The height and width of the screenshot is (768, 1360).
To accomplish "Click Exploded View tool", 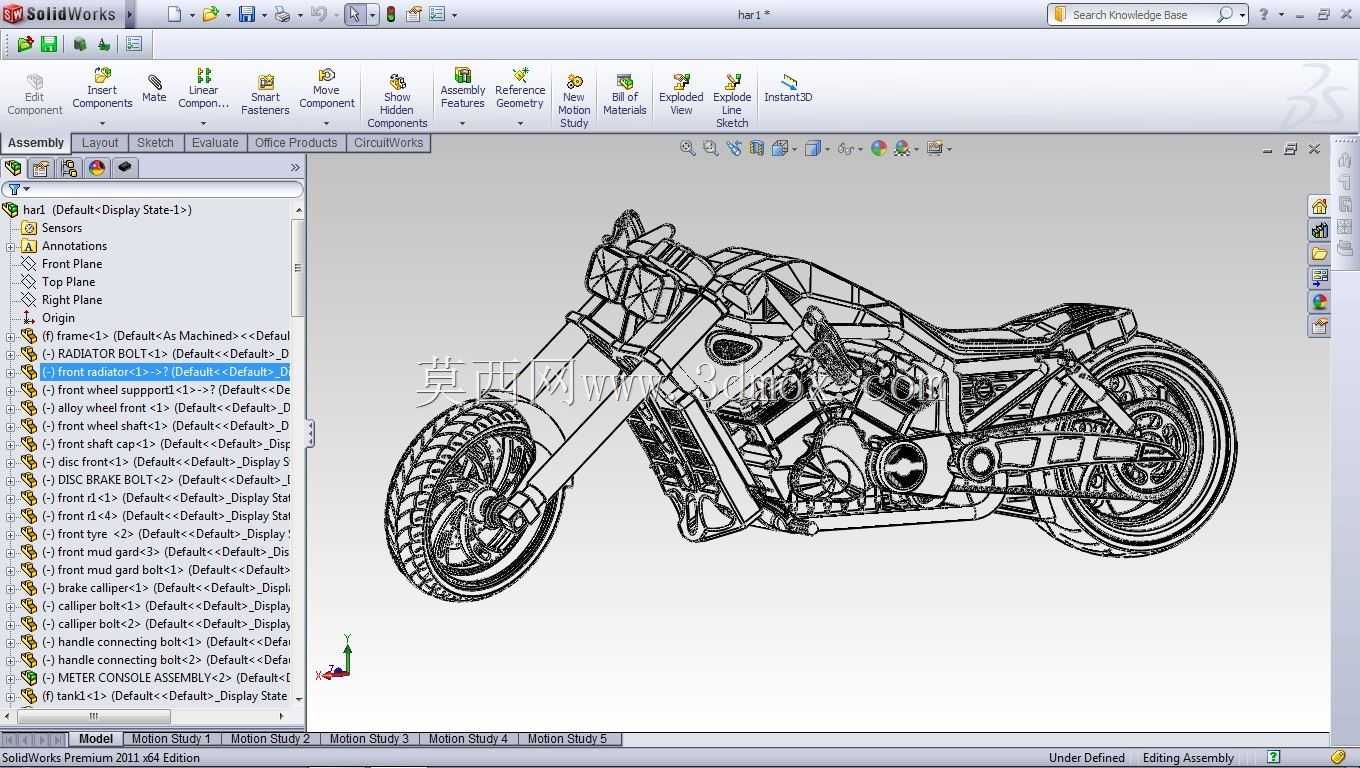I will (681, 95).
